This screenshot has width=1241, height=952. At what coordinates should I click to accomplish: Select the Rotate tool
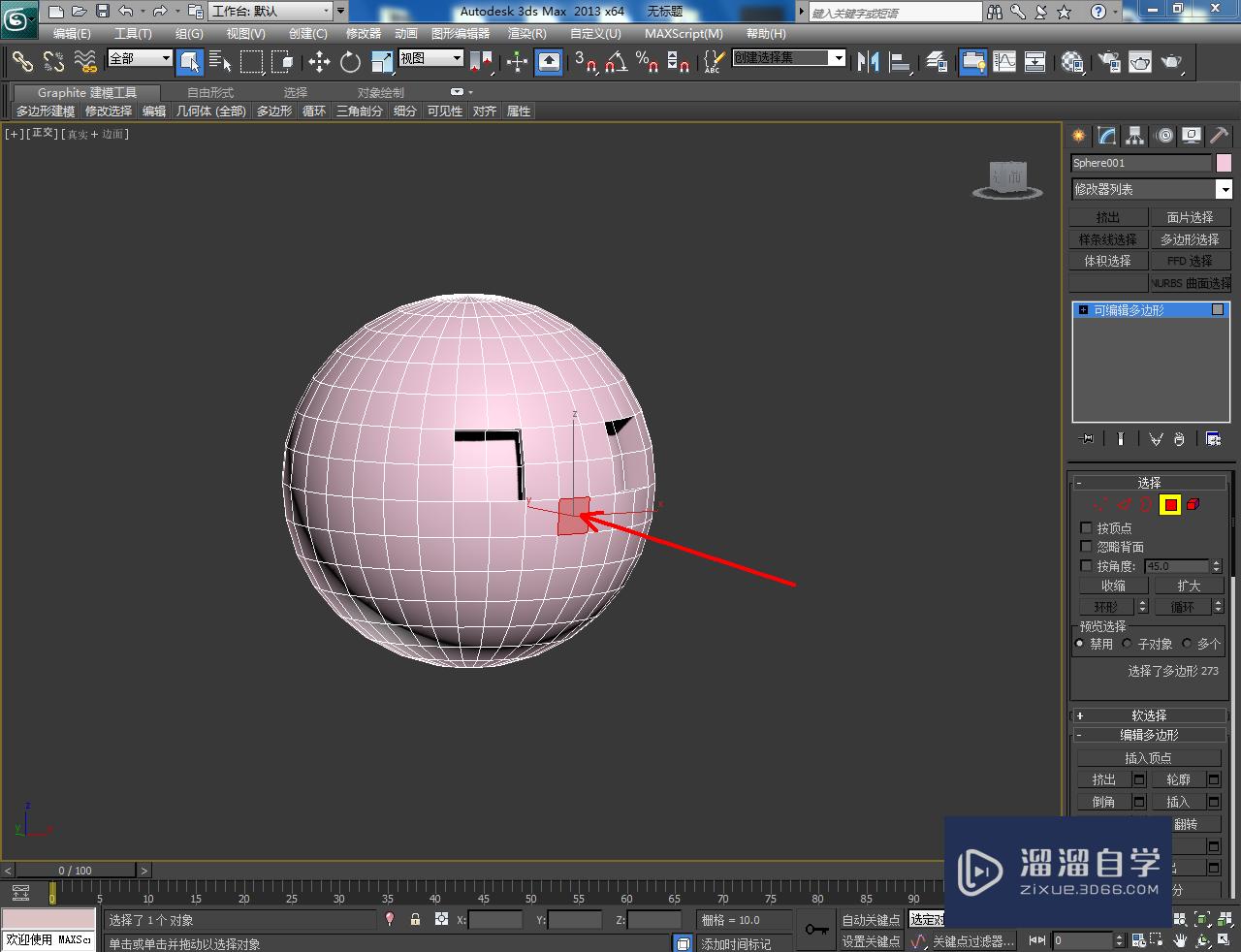tap(350, 62)
